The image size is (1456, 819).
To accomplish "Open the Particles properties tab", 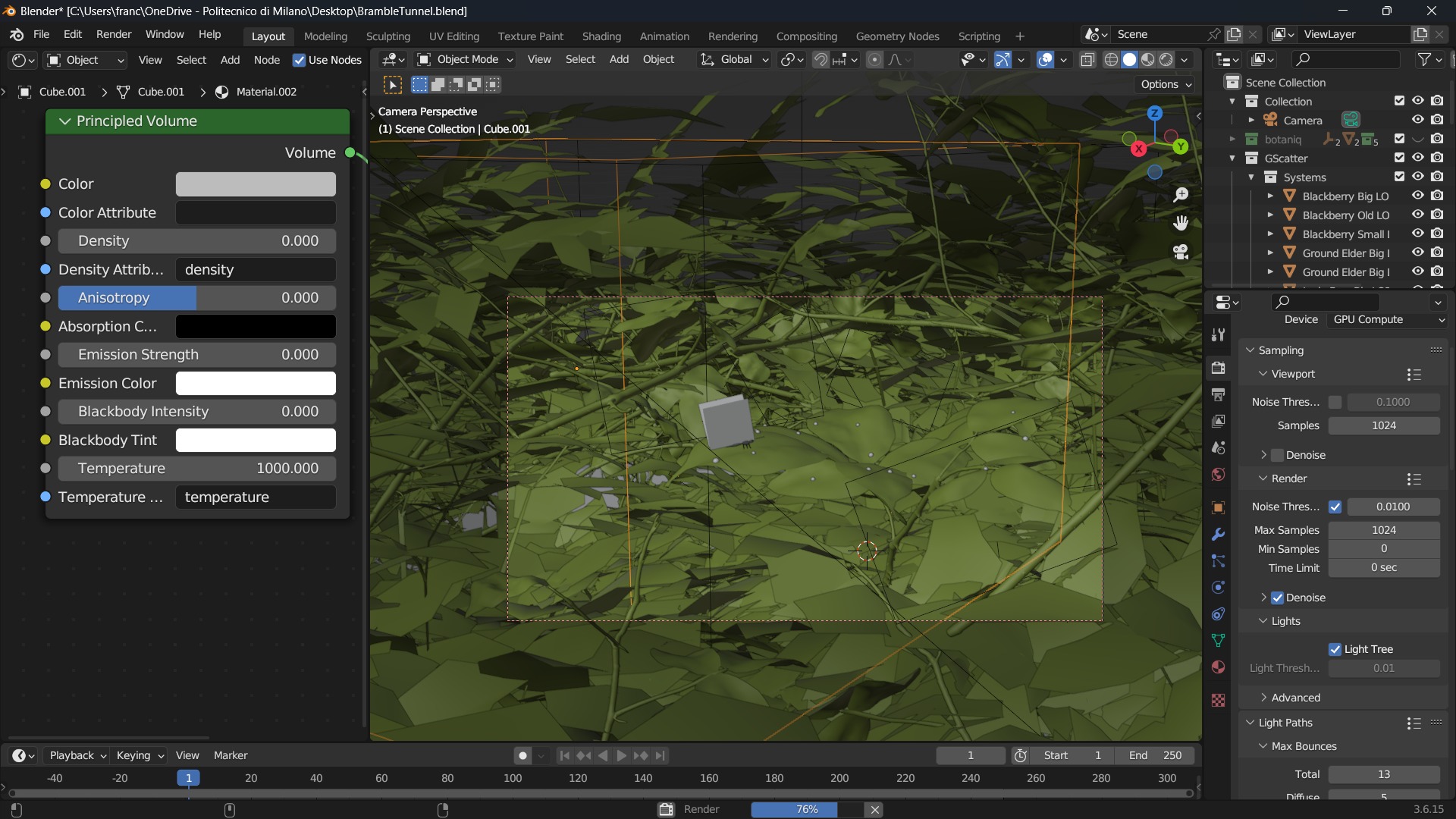I will 1219,560.
